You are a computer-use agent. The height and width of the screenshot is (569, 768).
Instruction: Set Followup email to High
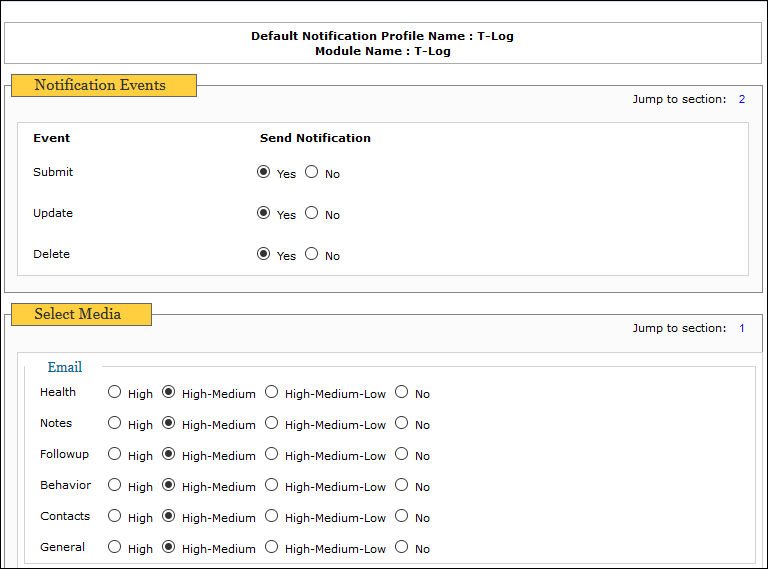click(115, 454)
